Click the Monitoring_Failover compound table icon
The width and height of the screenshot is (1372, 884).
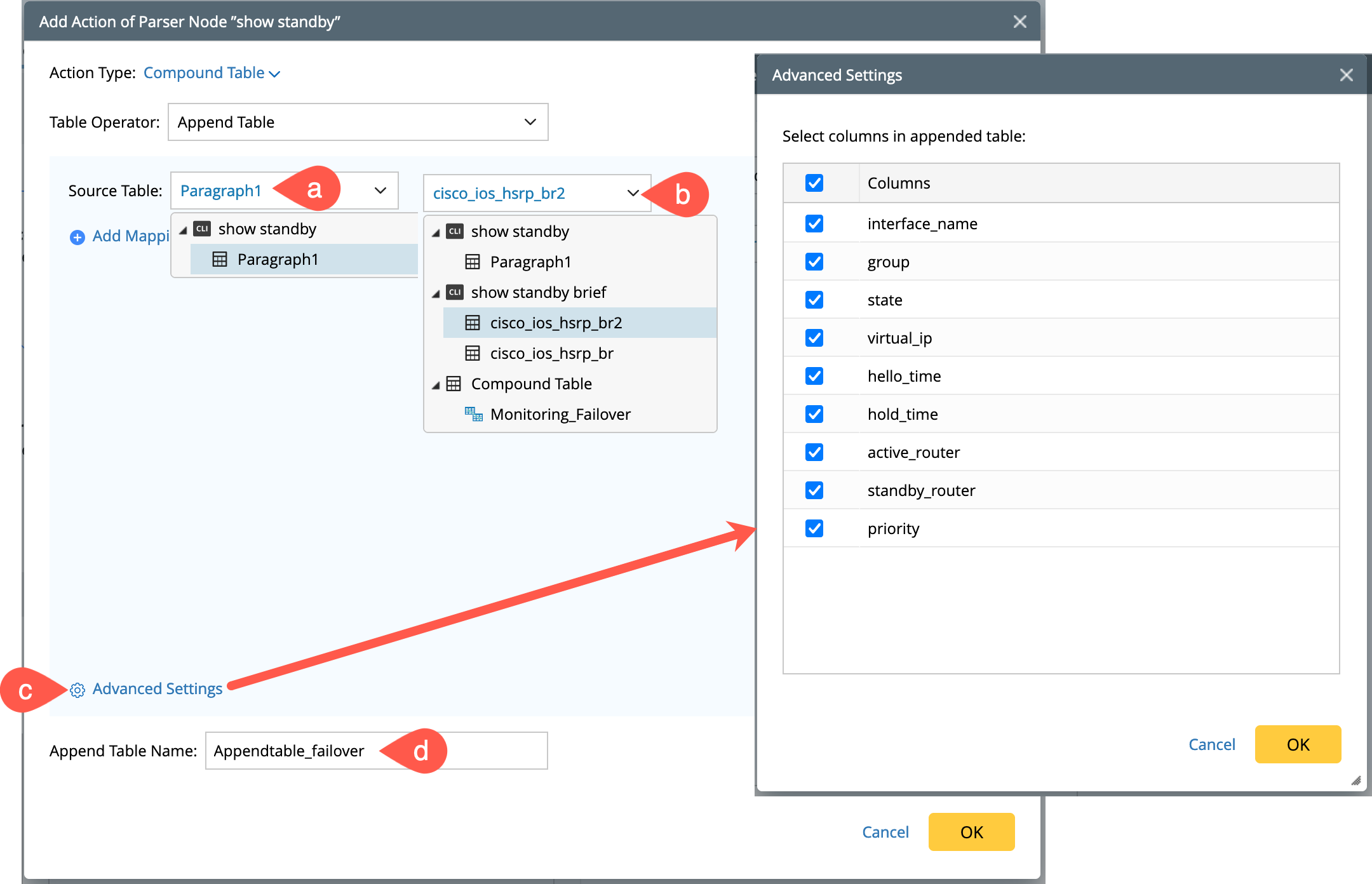click(473, 415)
